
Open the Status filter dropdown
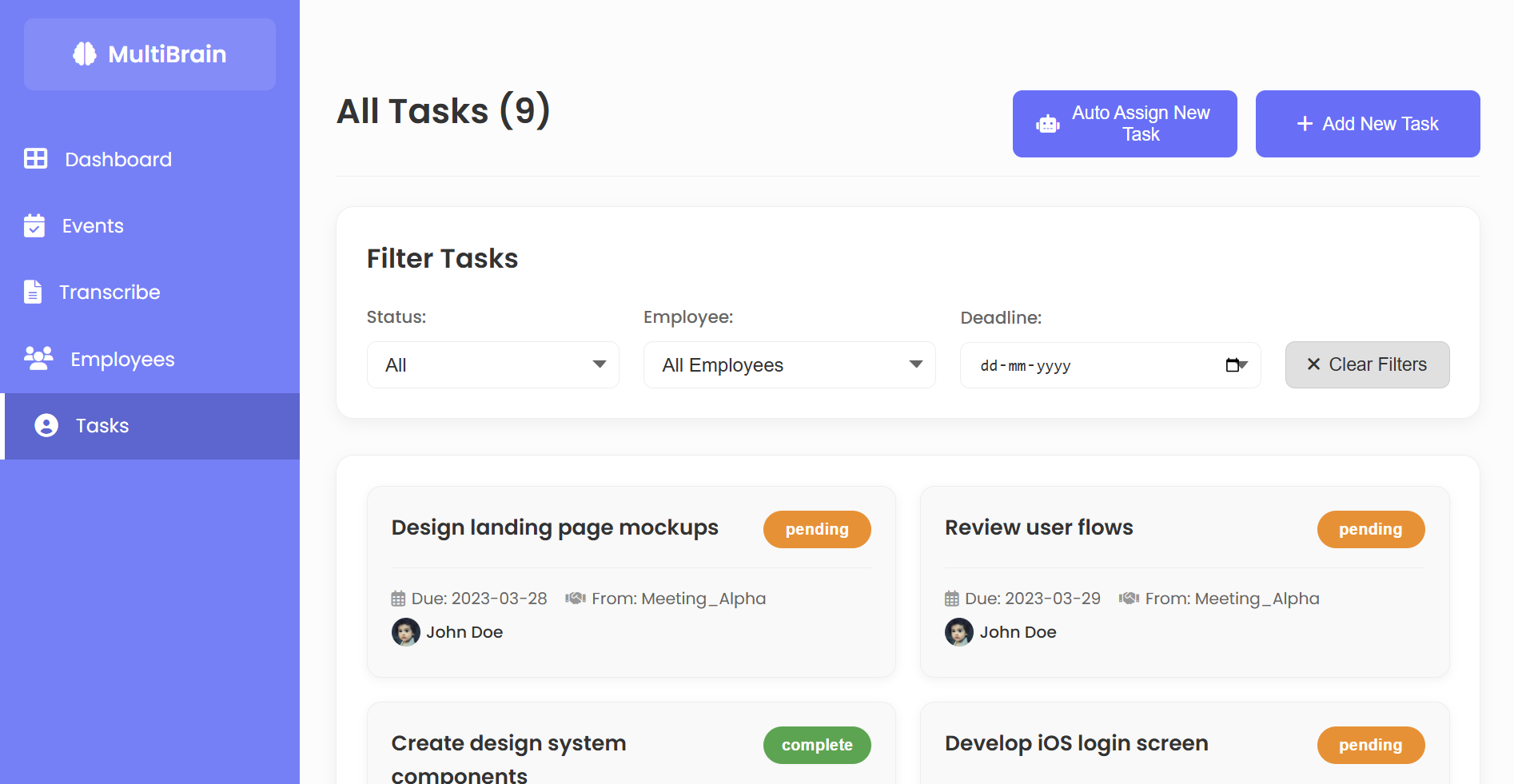click(493, 365)
